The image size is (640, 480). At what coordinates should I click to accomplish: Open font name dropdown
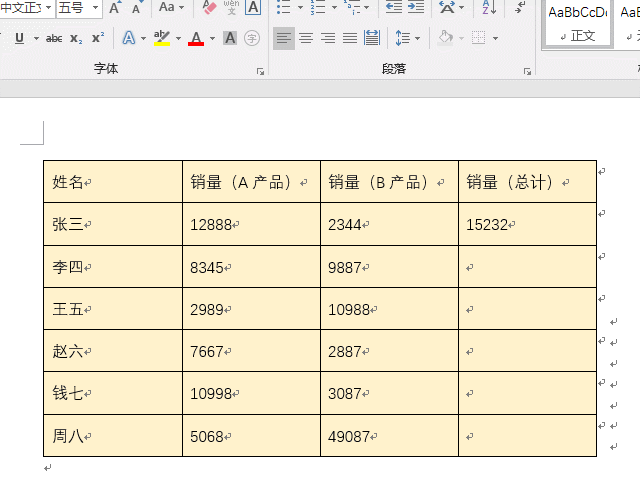(x=48, y=7)
